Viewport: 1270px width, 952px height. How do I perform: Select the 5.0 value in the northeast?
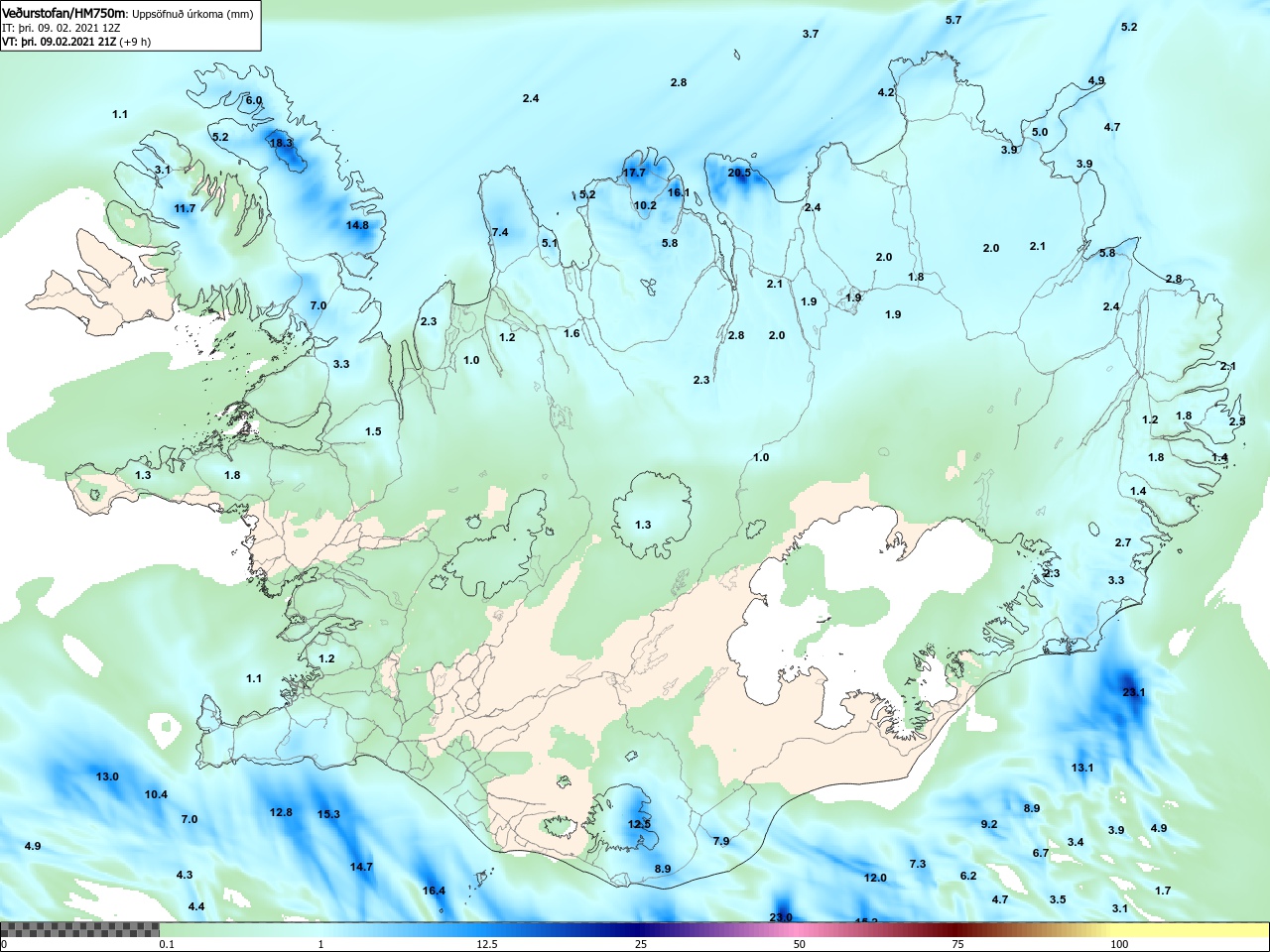[1040, 132]
